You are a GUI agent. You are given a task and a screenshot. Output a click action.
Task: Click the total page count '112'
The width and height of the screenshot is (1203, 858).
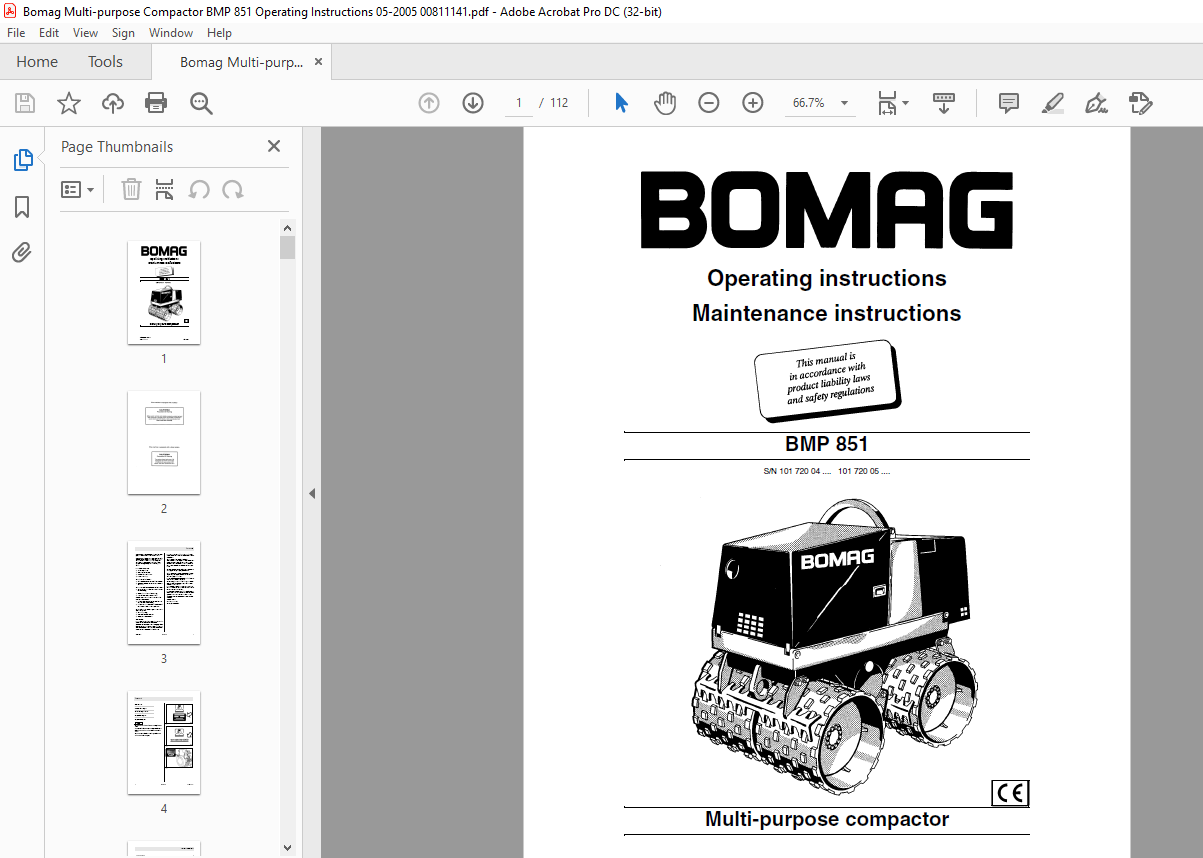click(x=559, y=103)
